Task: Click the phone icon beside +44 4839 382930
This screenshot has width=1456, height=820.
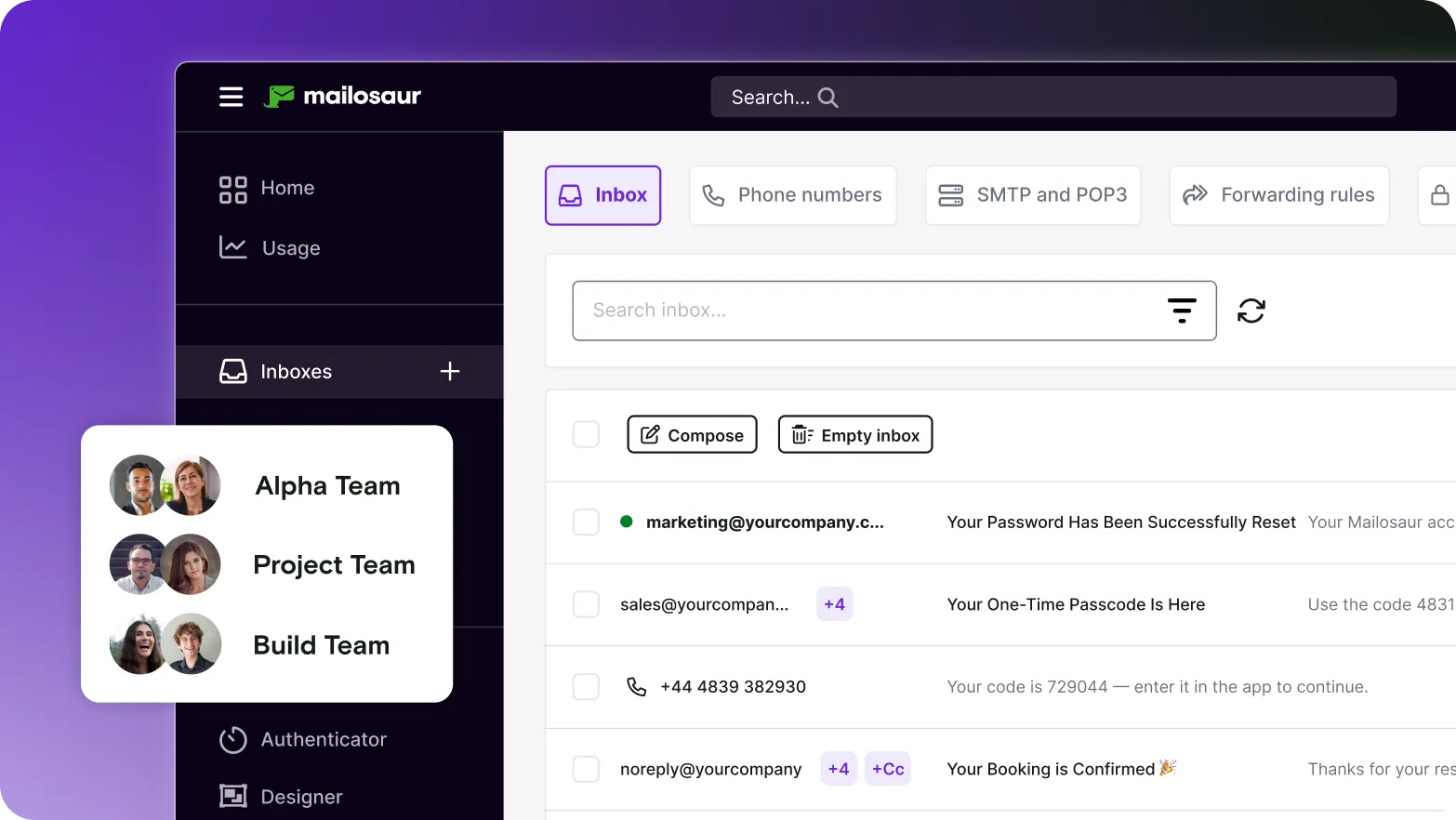Action: [x=636, y=686]
